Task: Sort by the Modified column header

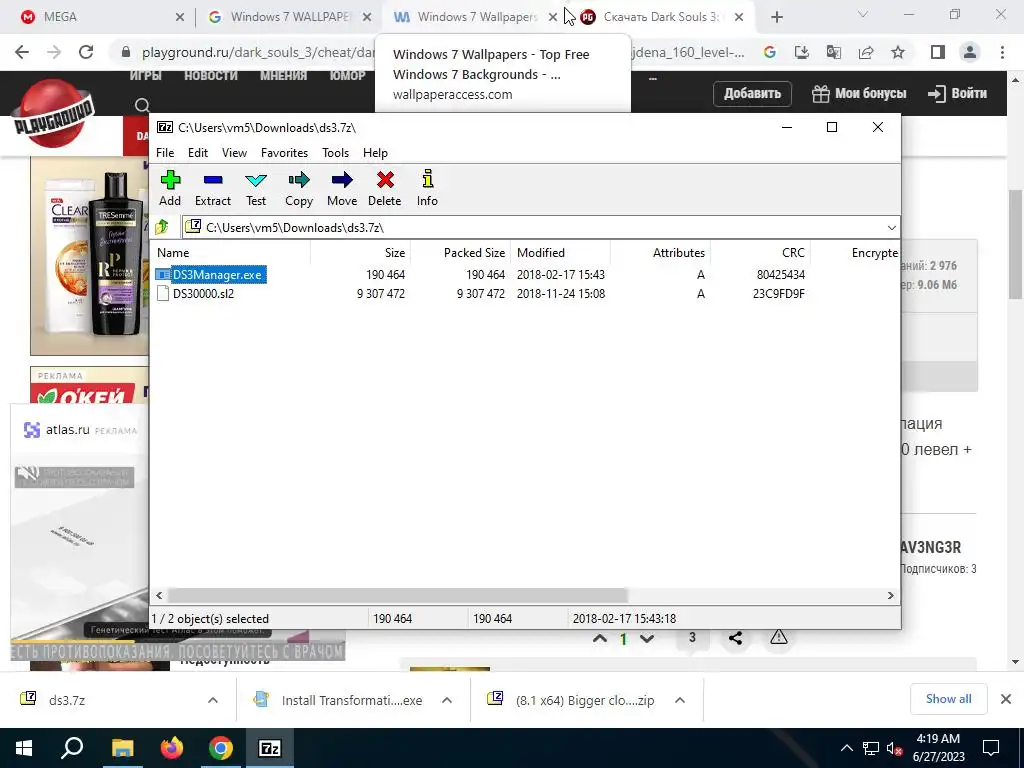Action: coord(560,253)
